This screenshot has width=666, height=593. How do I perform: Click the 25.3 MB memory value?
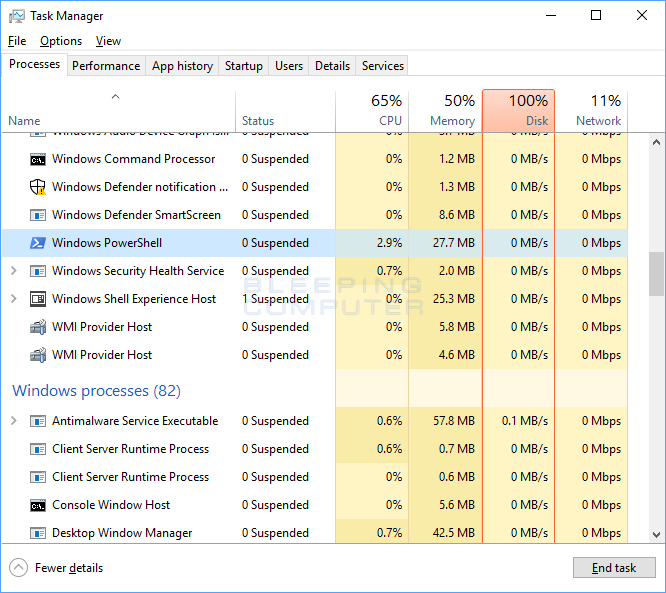[454, 299]
